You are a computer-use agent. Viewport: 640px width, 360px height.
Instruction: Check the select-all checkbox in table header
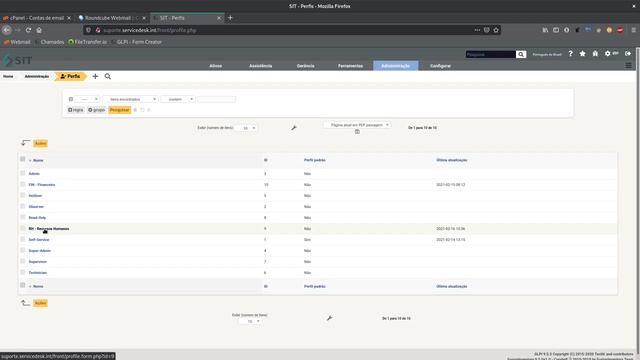pos(22,159)
